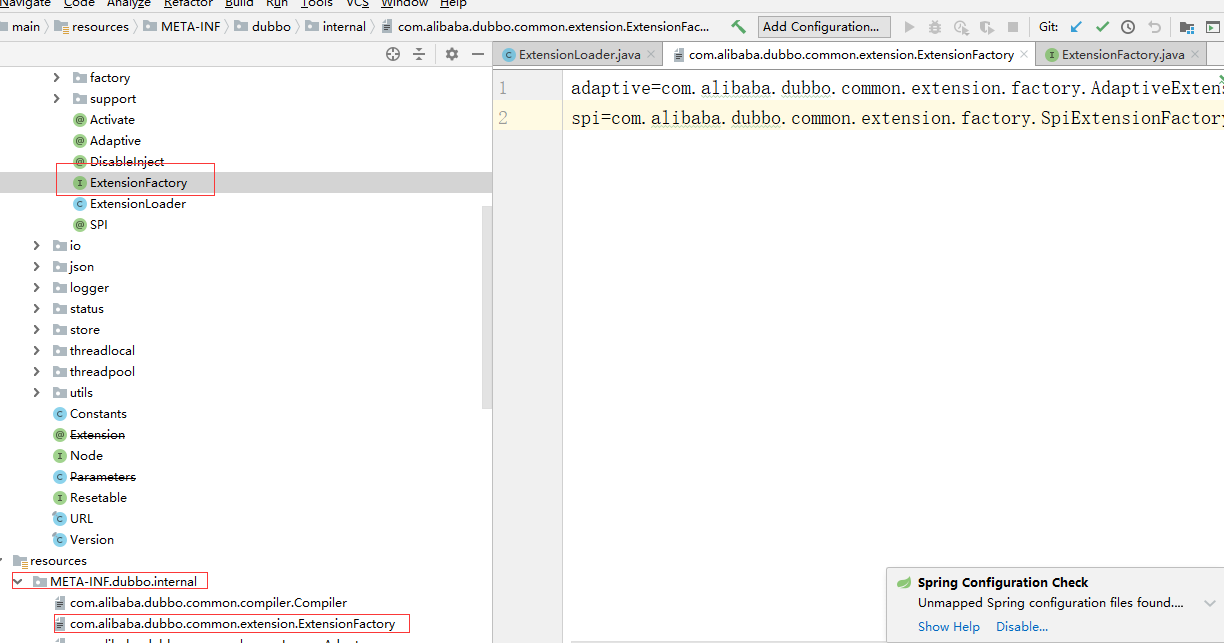Open the Window menu

404,4
